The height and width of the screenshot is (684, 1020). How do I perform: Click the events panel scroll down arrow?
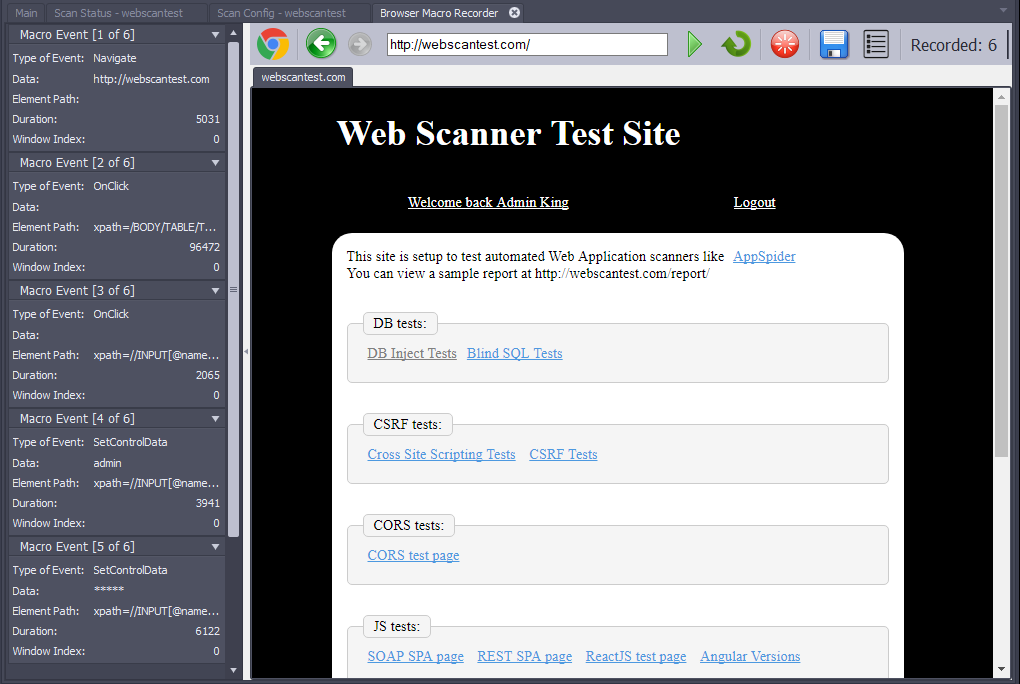[x=234, y=670]
